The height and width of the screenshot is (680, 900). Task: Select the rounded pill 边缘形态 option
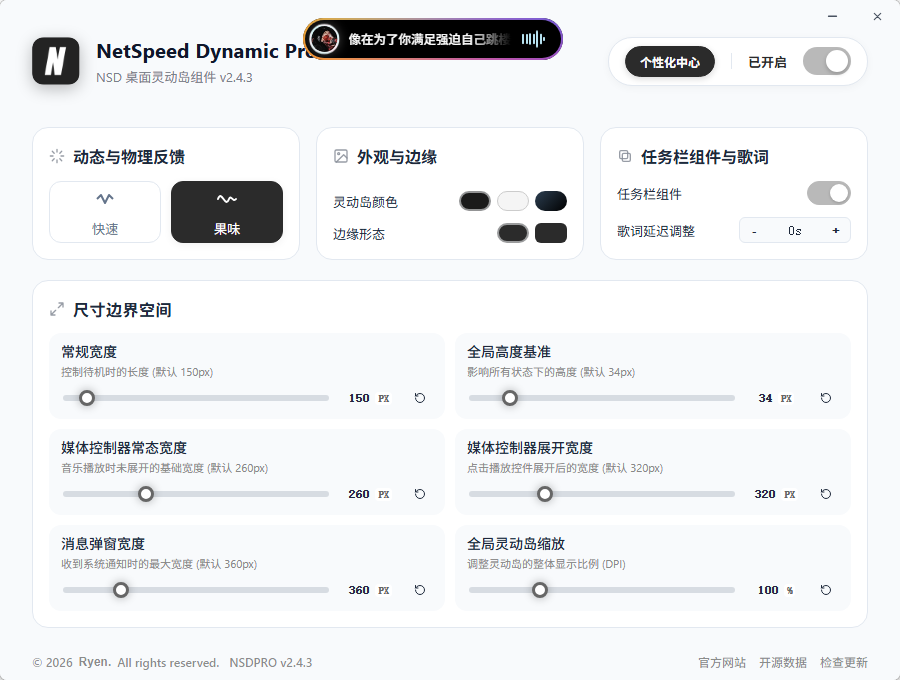pyautogui.click(x=513, y=233)
